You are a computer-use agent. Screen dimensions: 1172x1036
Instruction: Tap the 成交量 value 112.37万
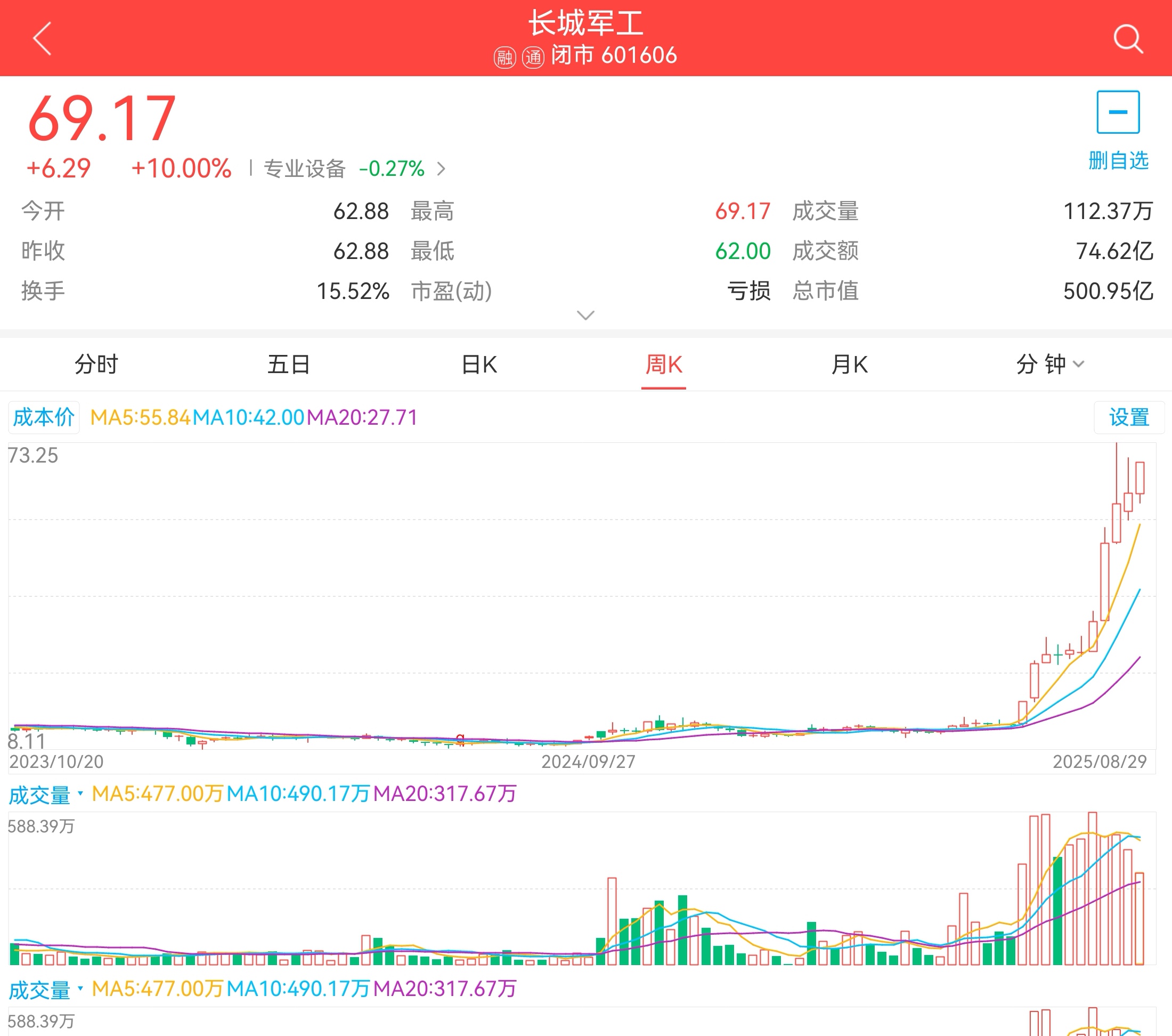point(1108,211)
